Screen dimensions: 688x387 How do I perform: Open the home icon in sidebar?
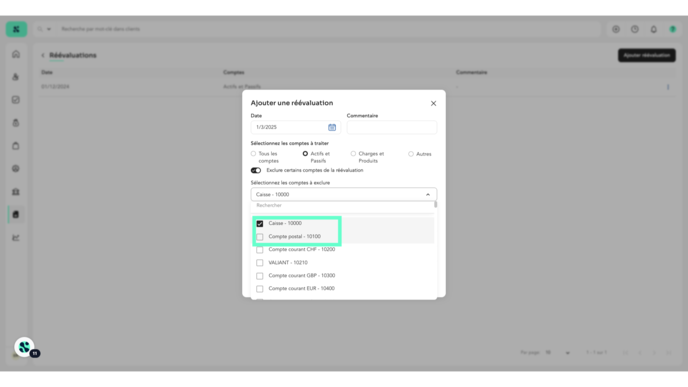tap(16, 54)
